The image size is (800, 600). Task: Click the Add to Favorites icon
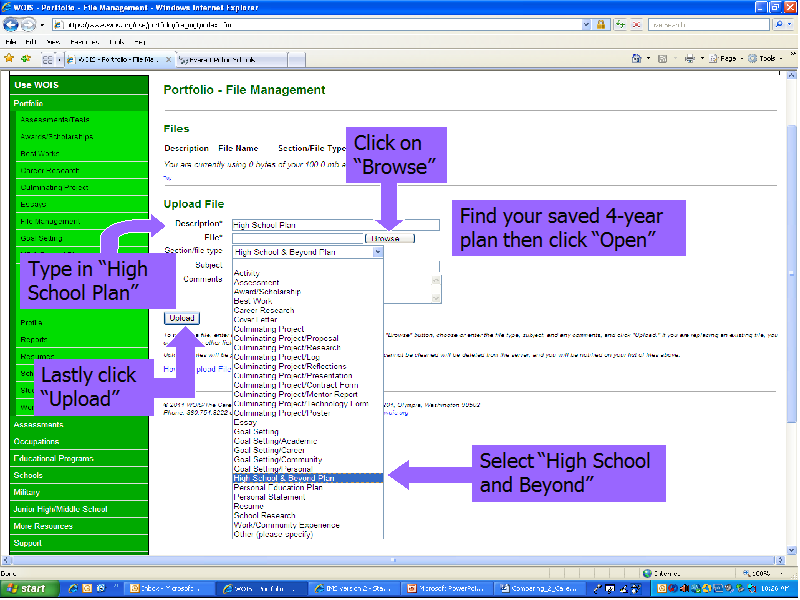(26, 59)
